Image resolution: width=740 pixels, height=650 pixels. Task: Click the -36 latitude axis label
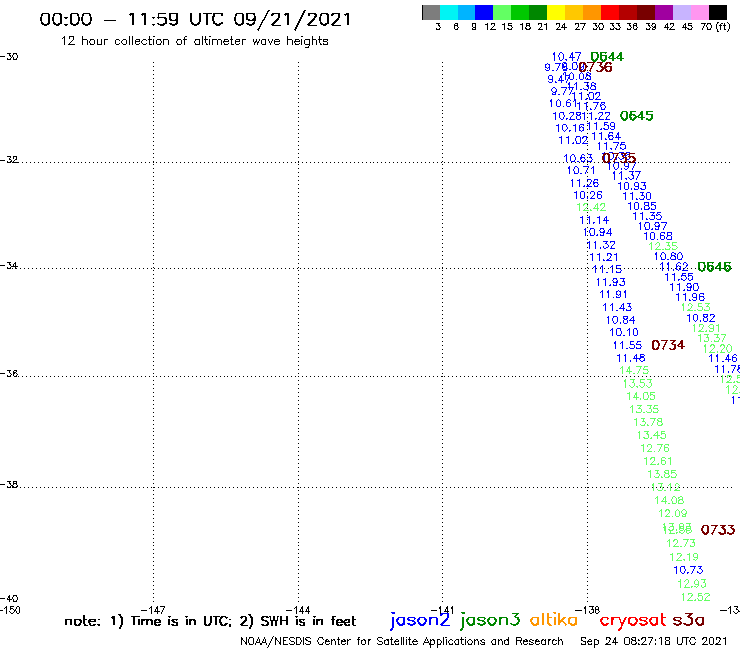pos(9,374)
